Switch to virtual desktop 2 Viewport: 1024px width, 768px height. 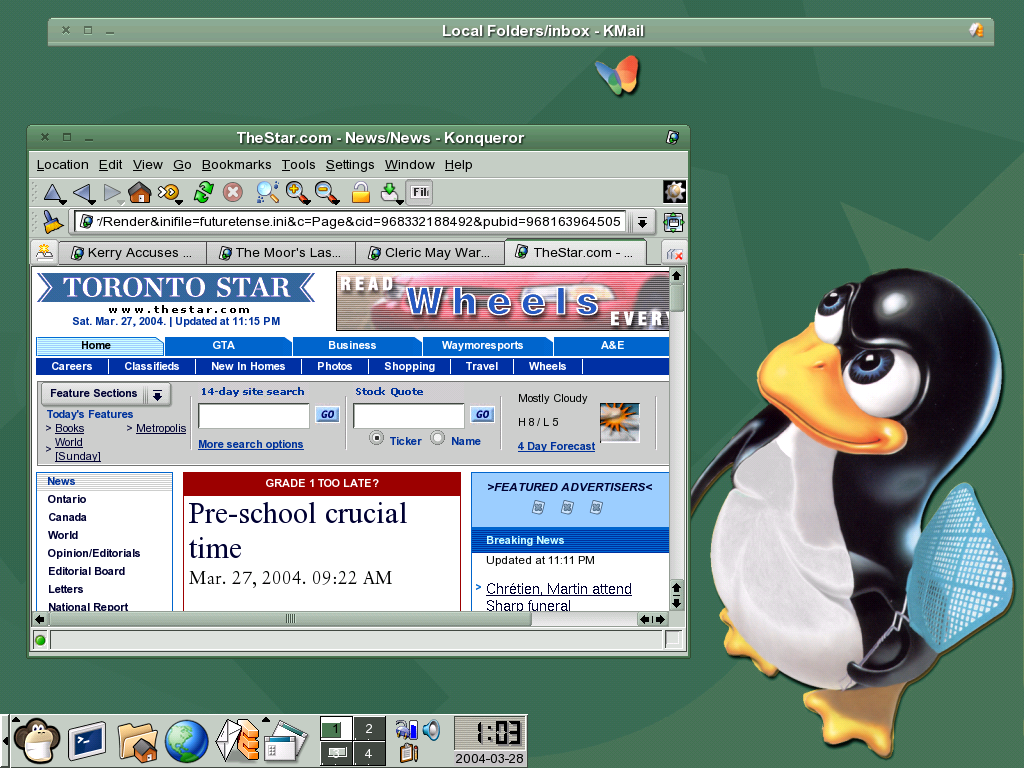[369, 729]
